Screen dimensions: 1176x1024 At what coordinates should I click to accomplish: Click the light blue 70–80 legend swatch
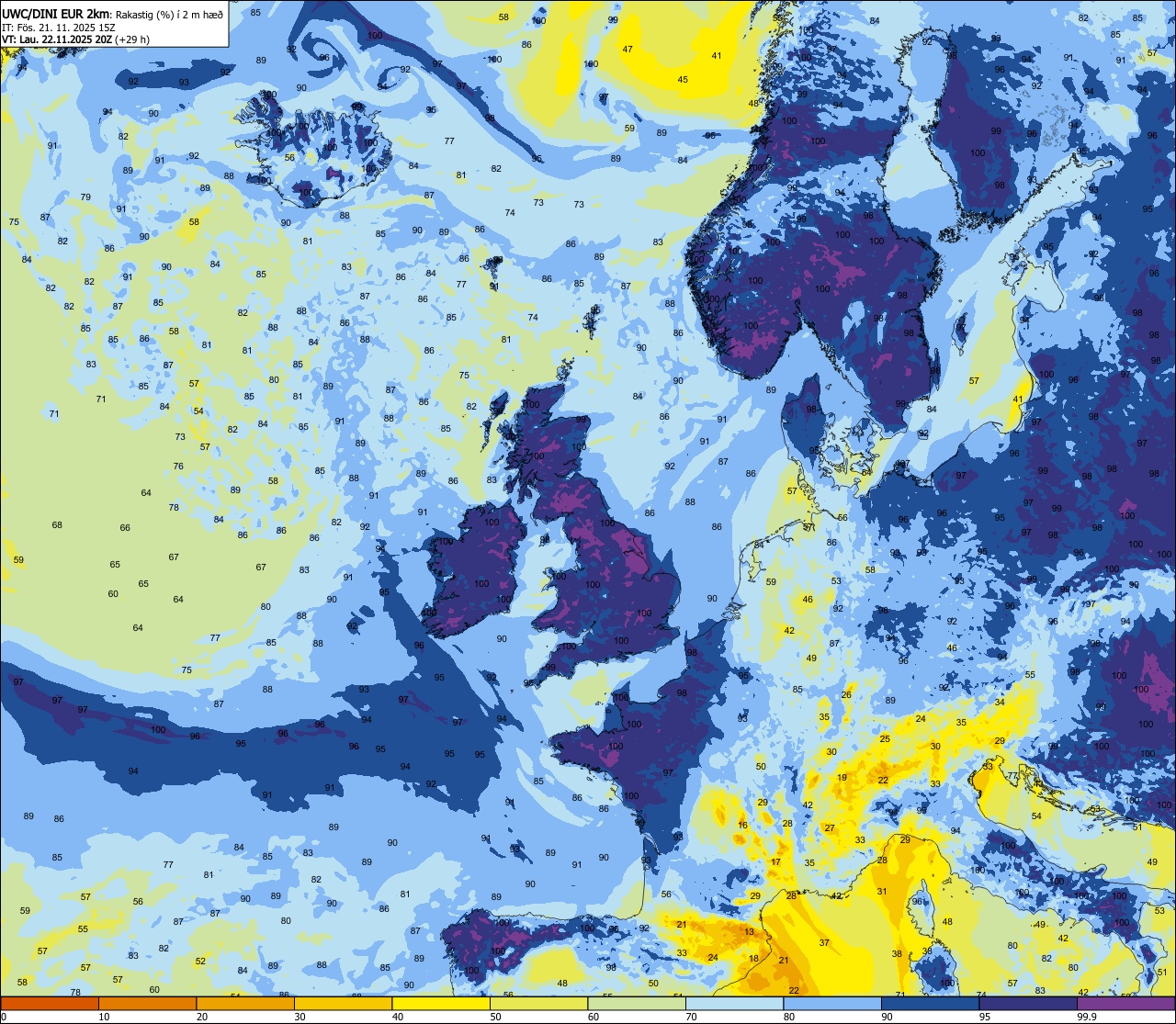point(734,1003)
